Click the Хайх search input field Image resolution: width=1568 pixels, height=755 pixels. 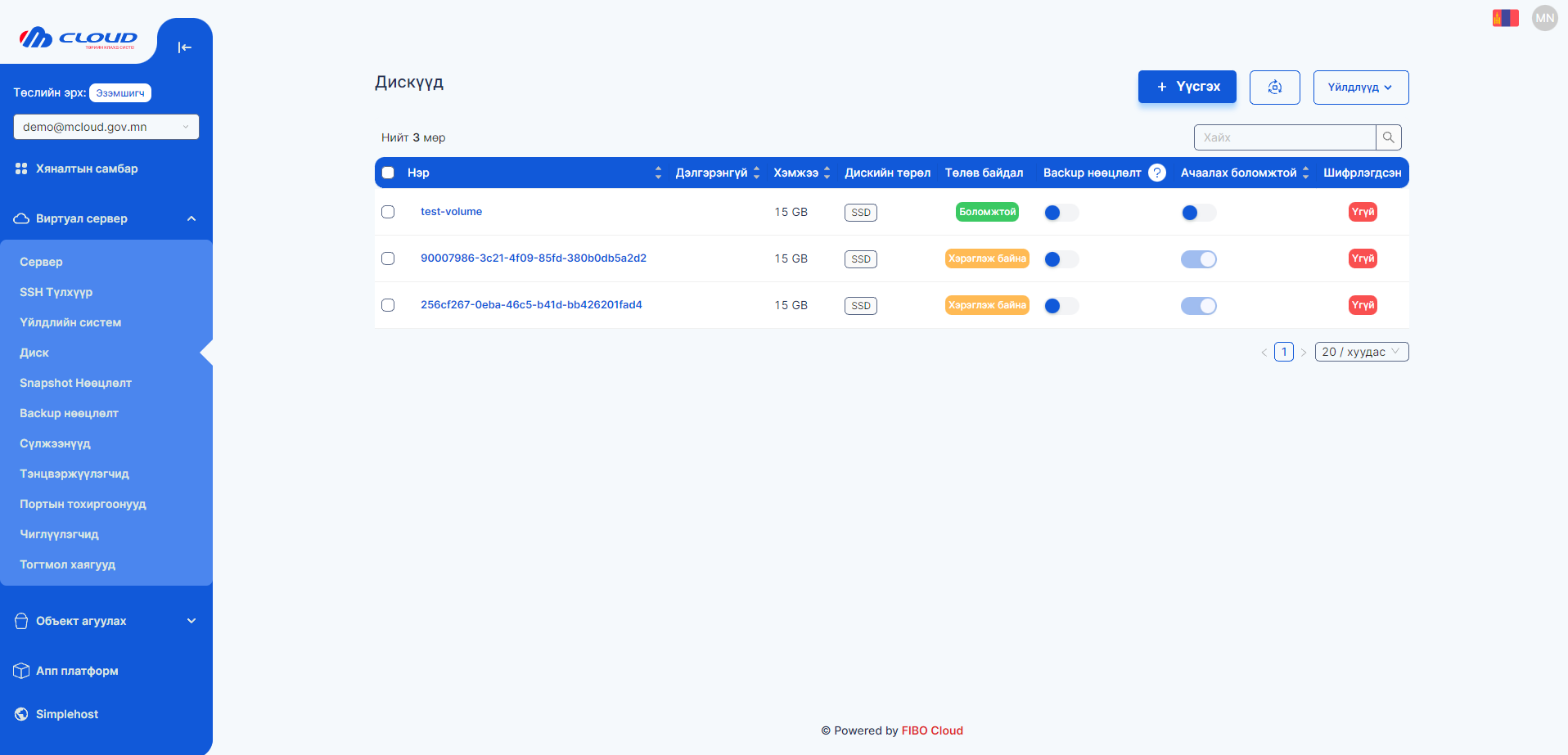pos(1285,137)
